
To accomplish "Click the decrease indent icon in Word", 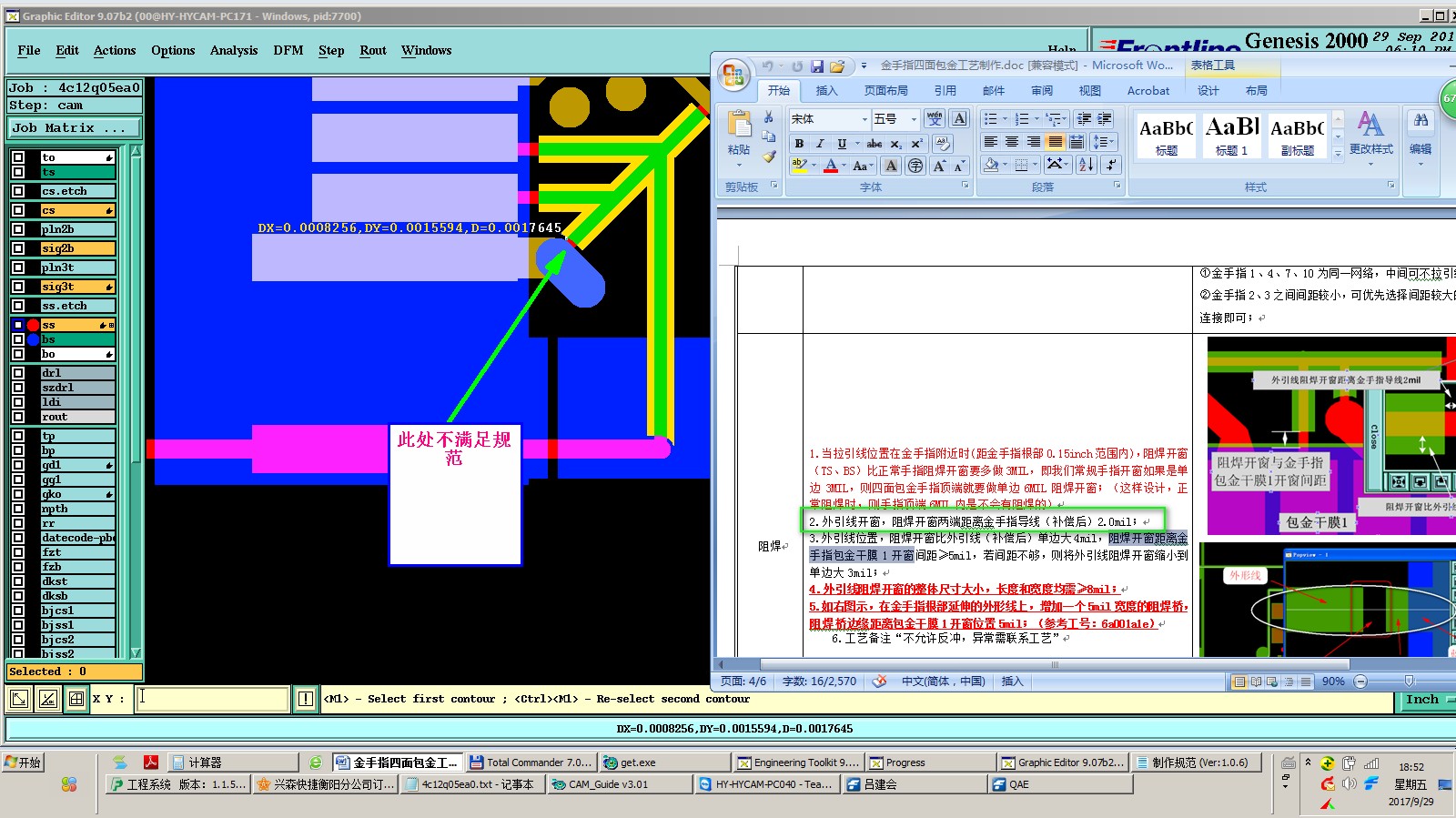I will point(1084,119).
